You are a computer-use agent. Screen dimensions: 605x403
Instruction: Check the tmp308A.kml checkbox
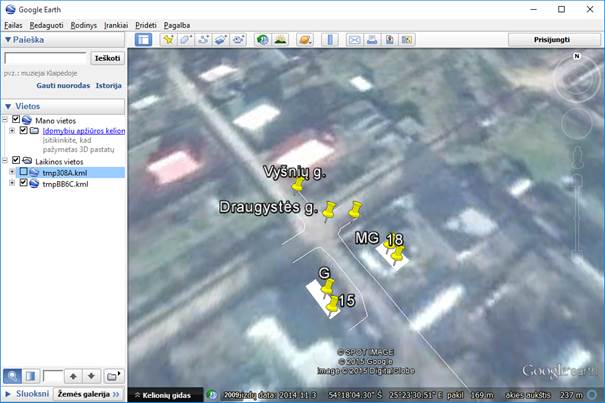pos(24,171)
